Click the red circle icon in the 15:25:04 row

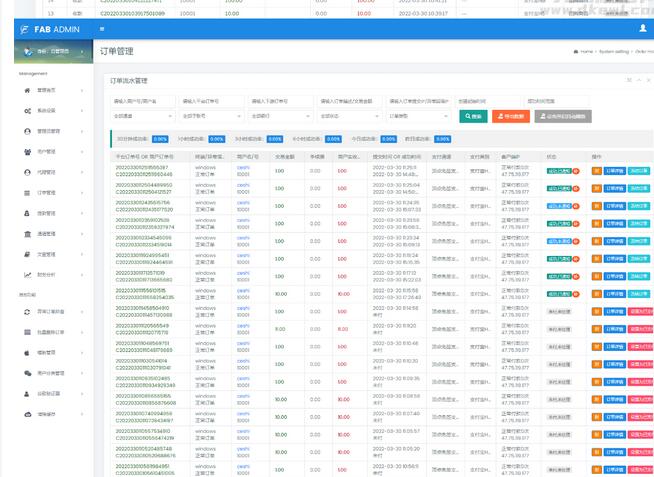[576, 188]
